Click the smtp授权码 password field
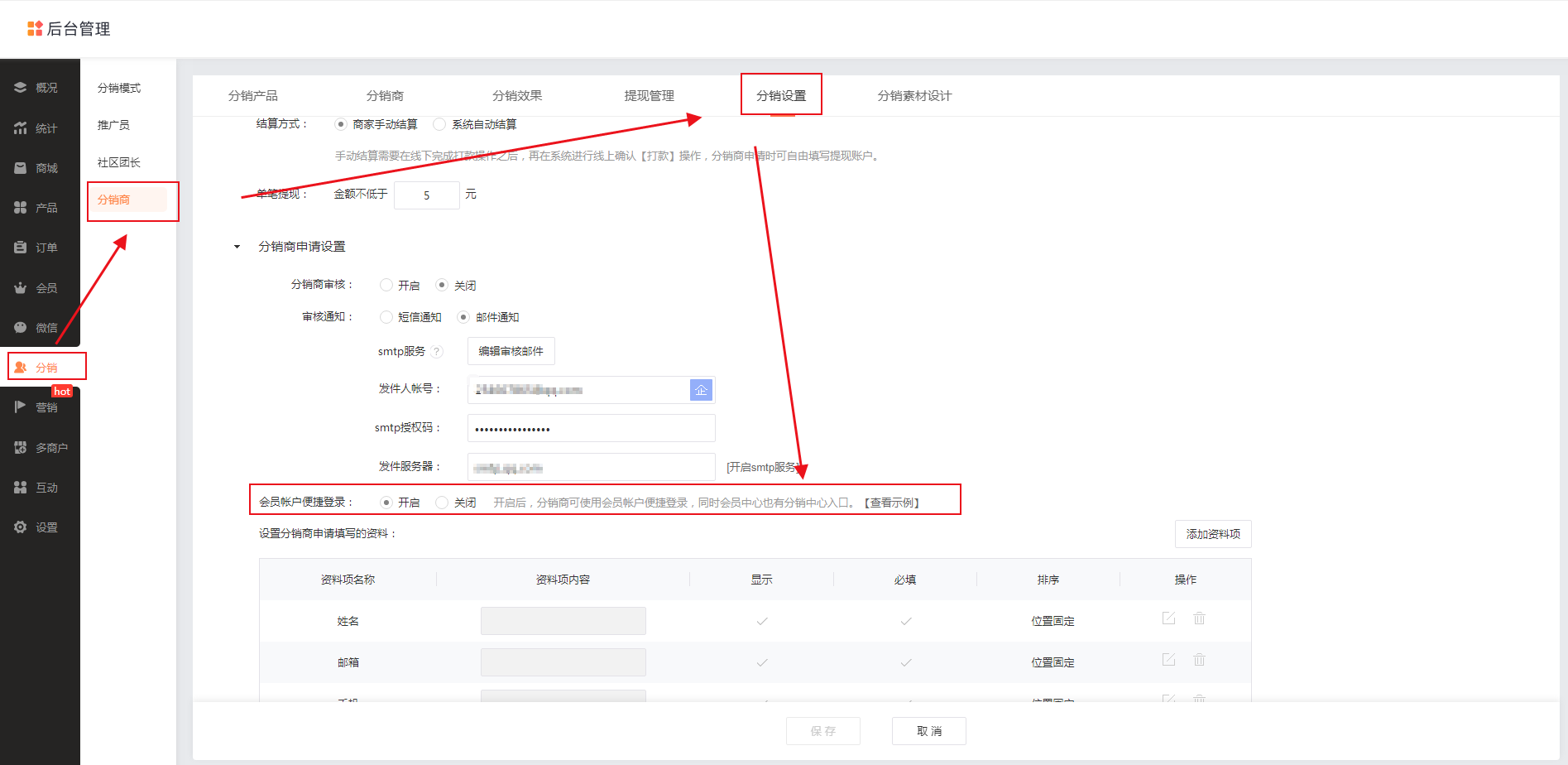 click(592, 428)
